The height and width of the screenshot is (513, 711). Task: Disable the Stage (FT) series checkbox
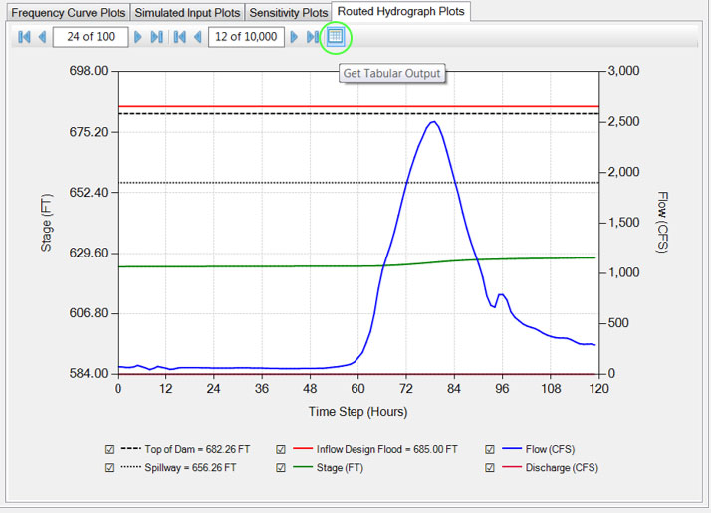pos(280,467)
